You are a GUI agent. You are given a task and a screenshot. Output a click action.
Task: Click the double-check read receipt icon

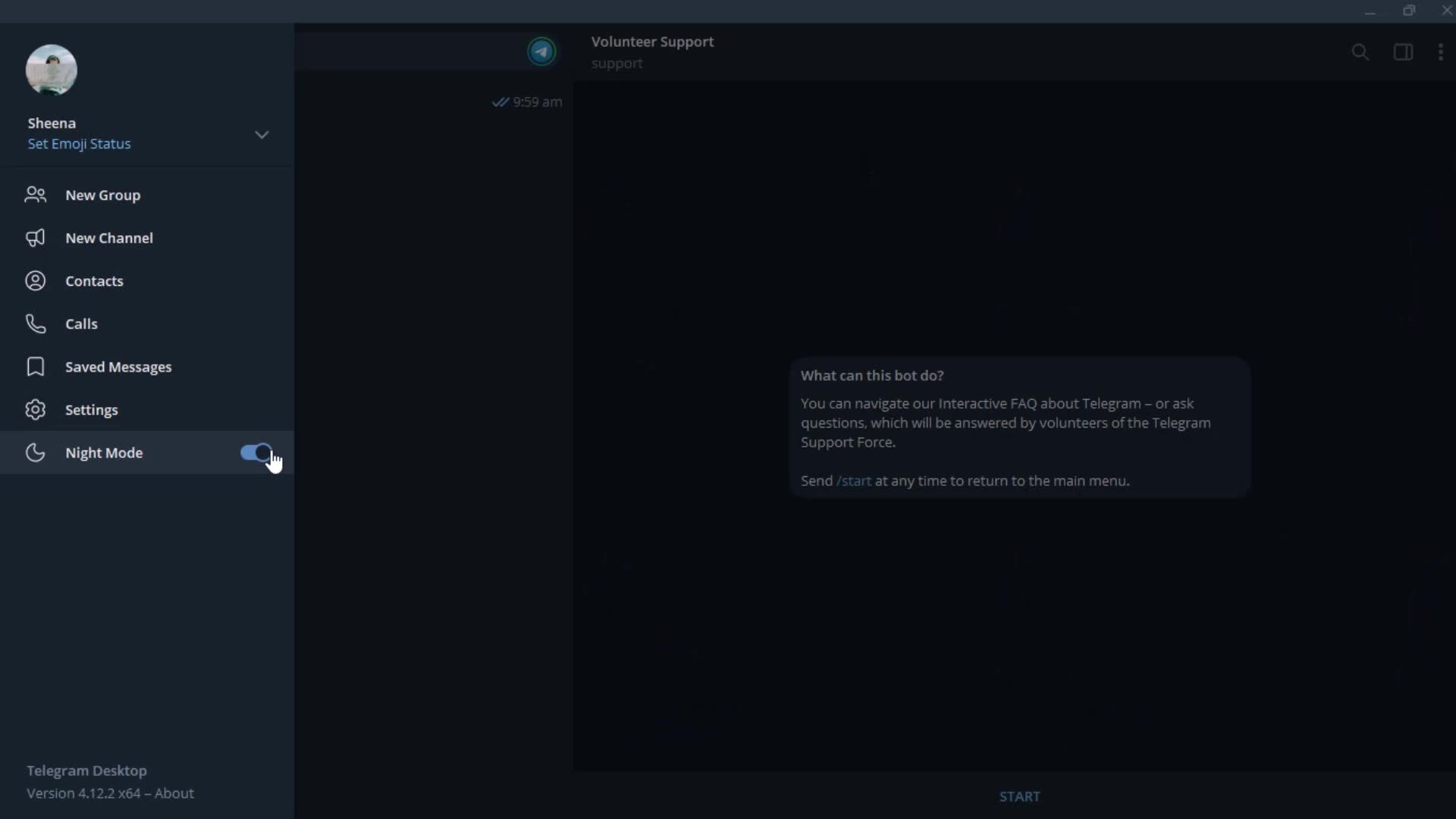click(500, 102)
